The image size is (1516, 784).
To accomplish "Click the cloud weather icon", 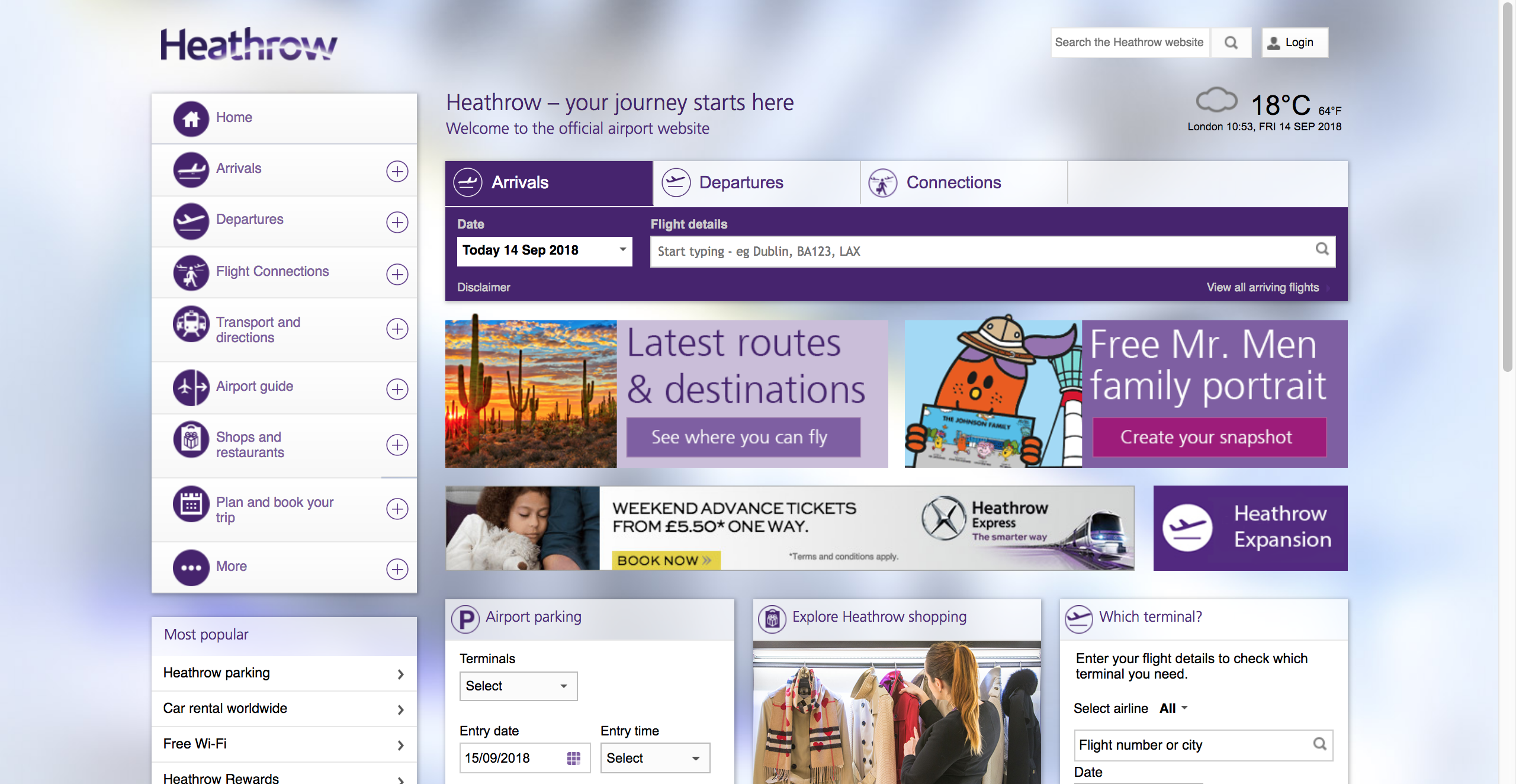I will point(1216,100).
